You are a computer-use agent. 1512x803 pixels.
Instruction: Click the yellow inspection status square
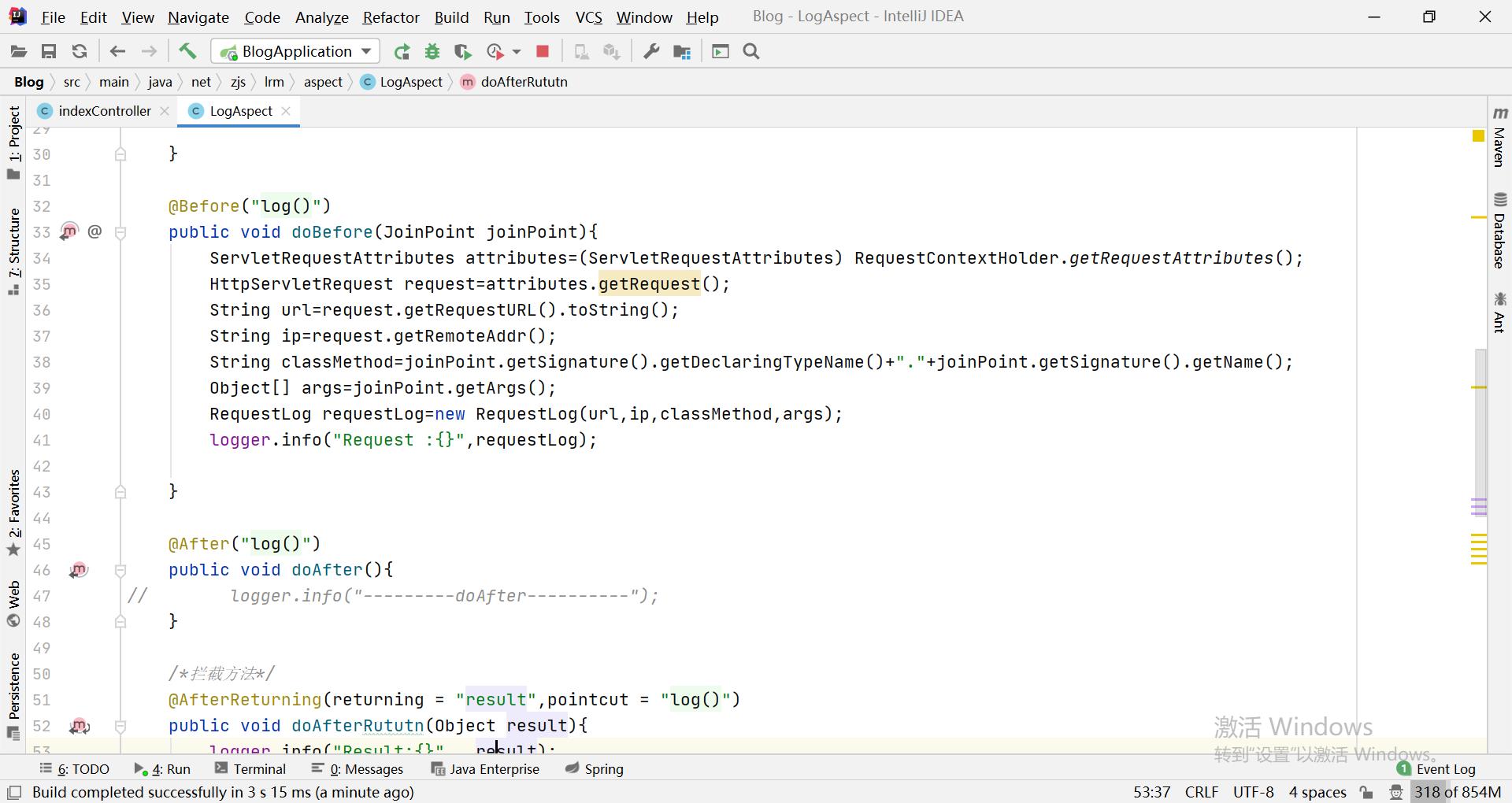pyautogui.click(x=1478, y=136)
